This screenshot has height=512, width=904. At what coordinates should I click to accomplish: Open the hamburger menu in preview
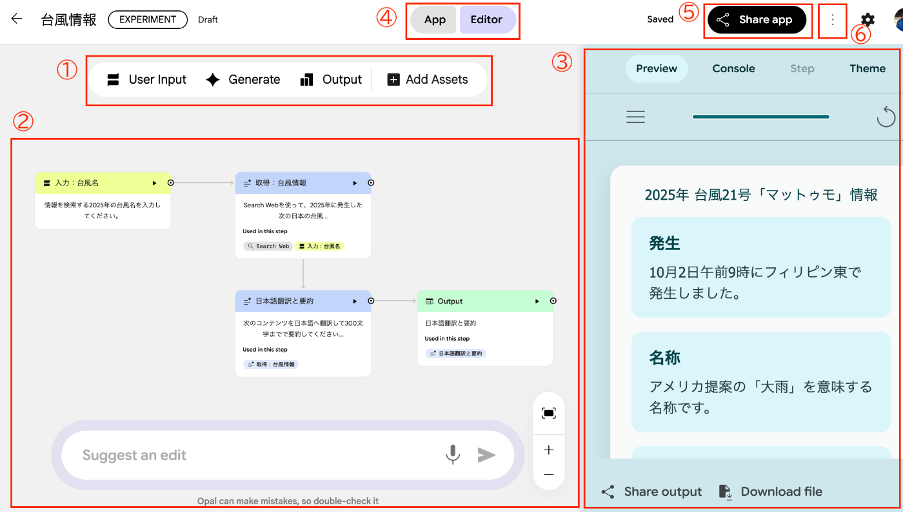coord(635,117)
